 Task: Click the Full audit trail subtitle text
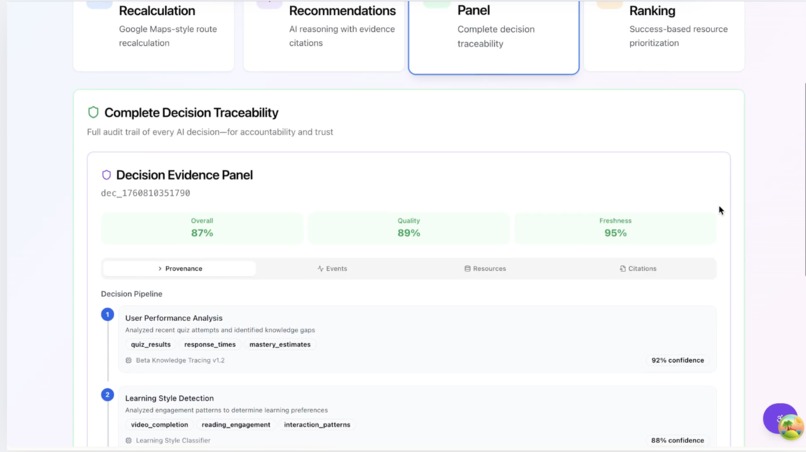pyautogui.click(x=210, y=132)
